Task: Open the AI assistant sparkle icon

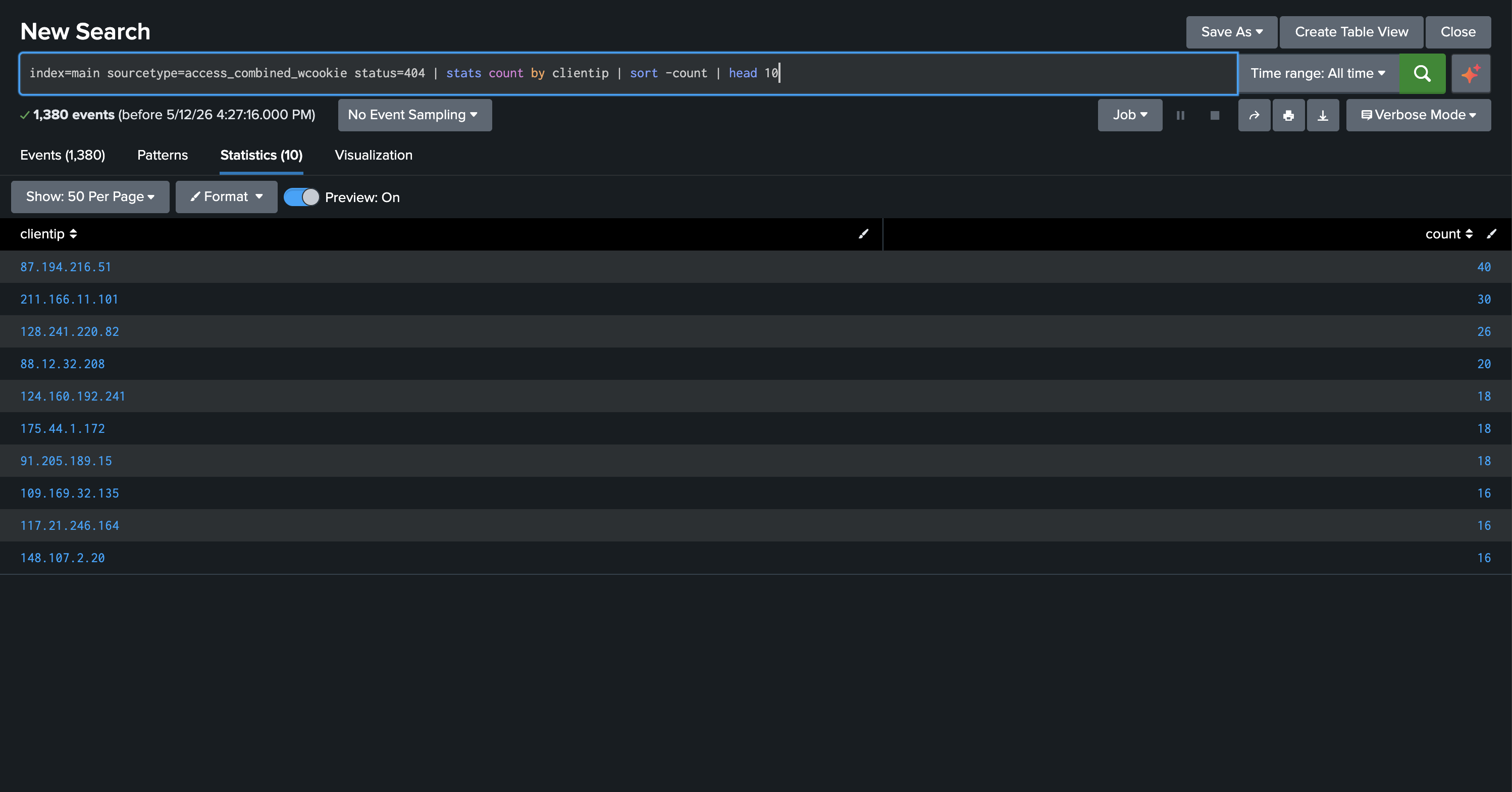Action: (x=1470, y=73)
